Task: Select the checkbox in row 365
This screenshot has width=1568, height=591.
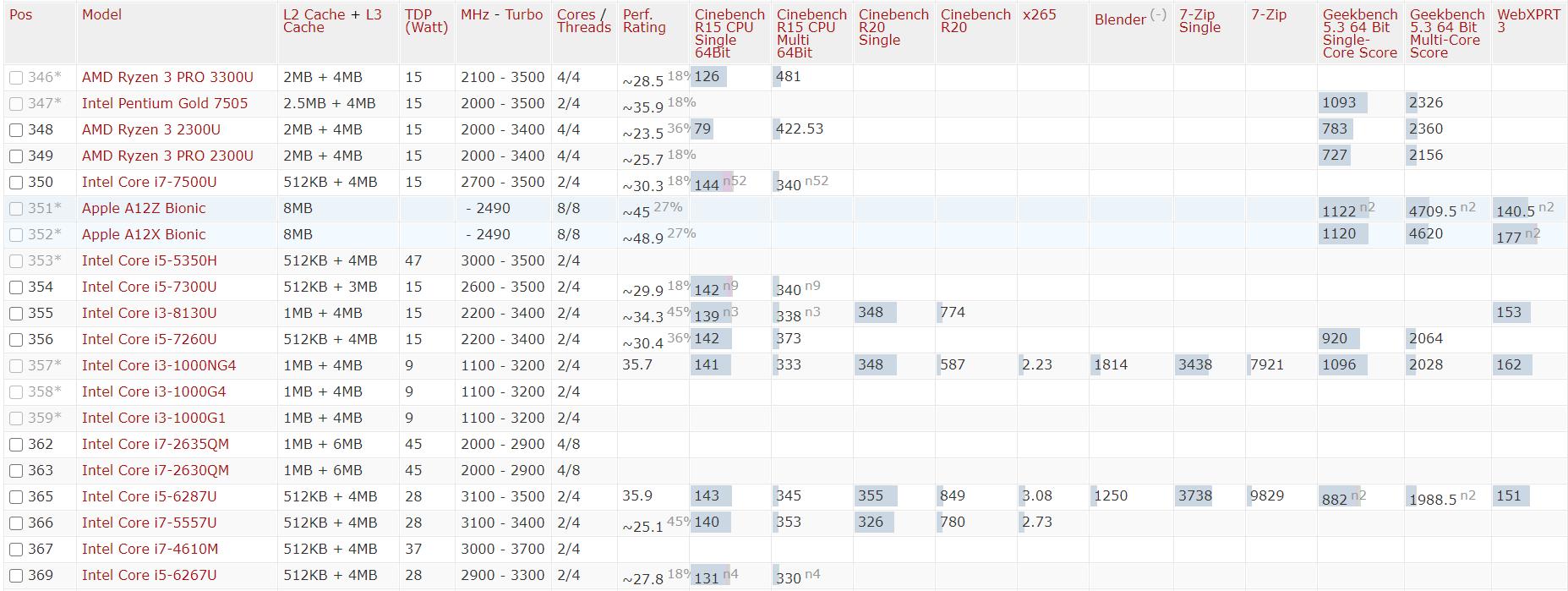Action: tap(16, 497)
